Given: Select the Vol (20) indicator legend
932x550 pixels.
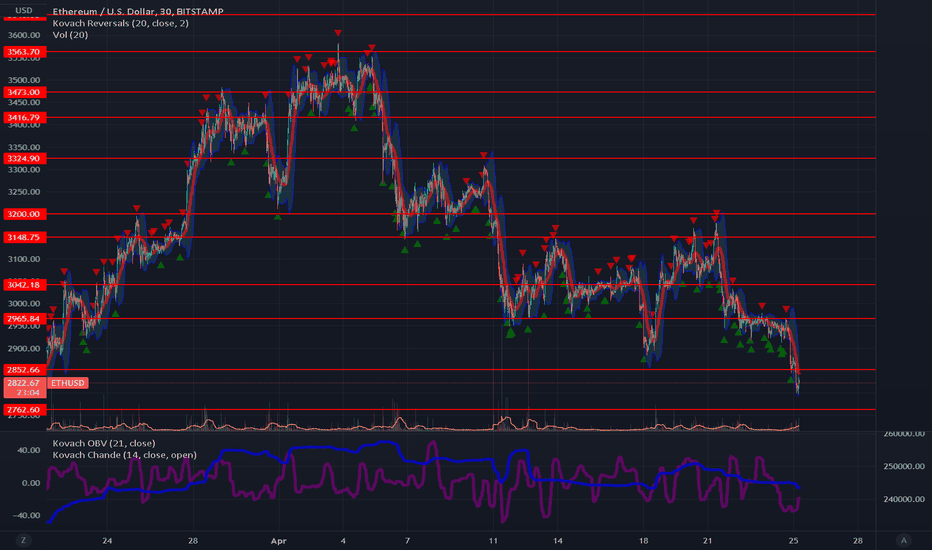Looking at the screenshot, I should [70, 34].
